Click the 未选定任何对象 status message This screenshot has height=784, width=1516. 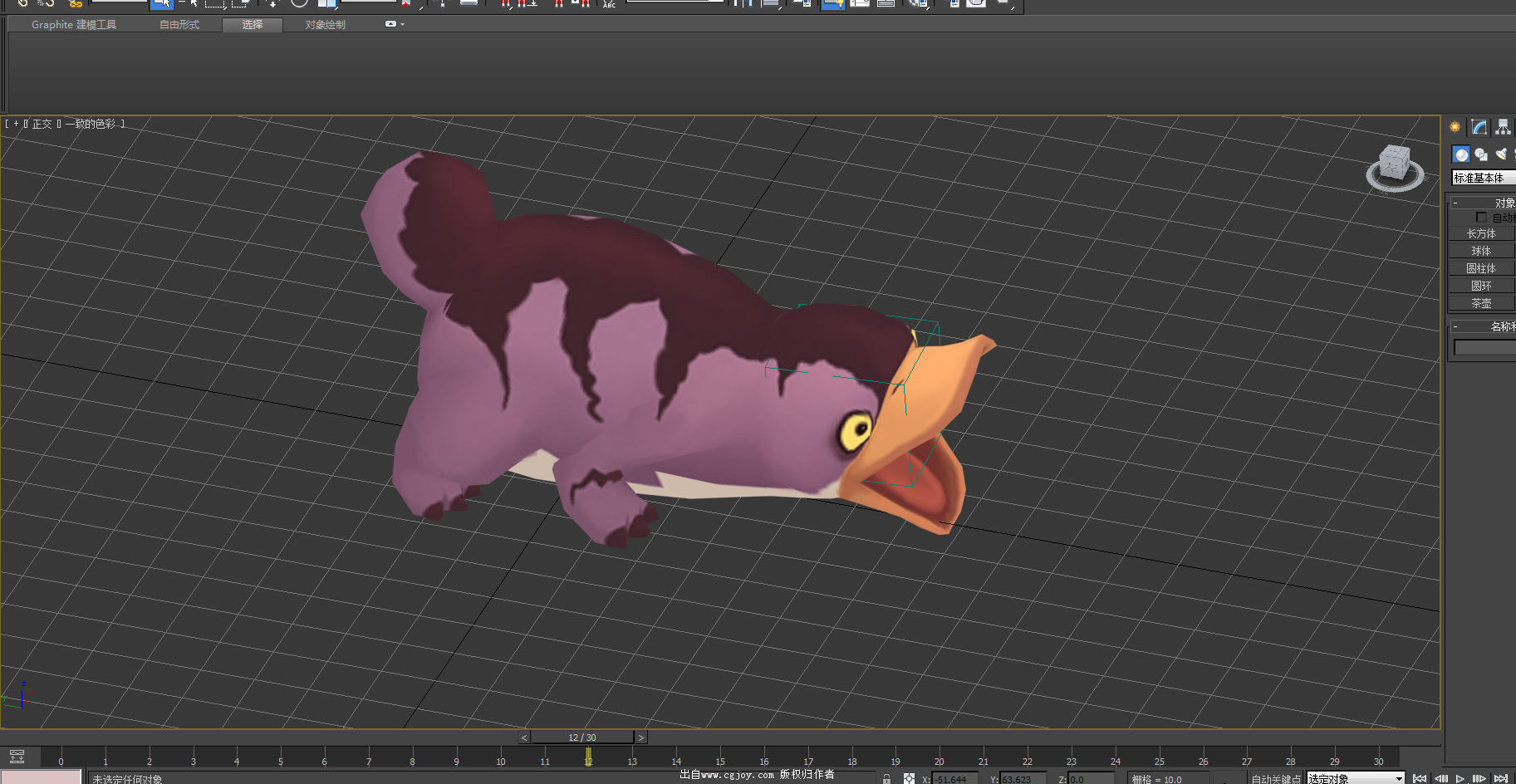pos(127,779)
